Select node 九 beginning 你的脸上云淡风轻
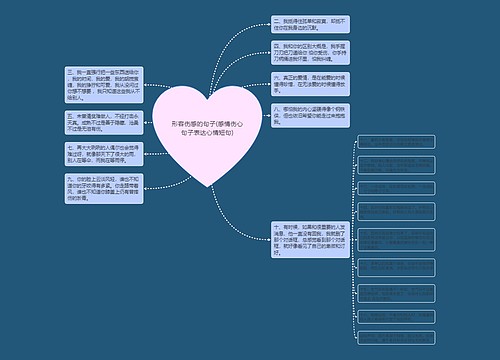The image size is (500, 360). click(104, 189)
